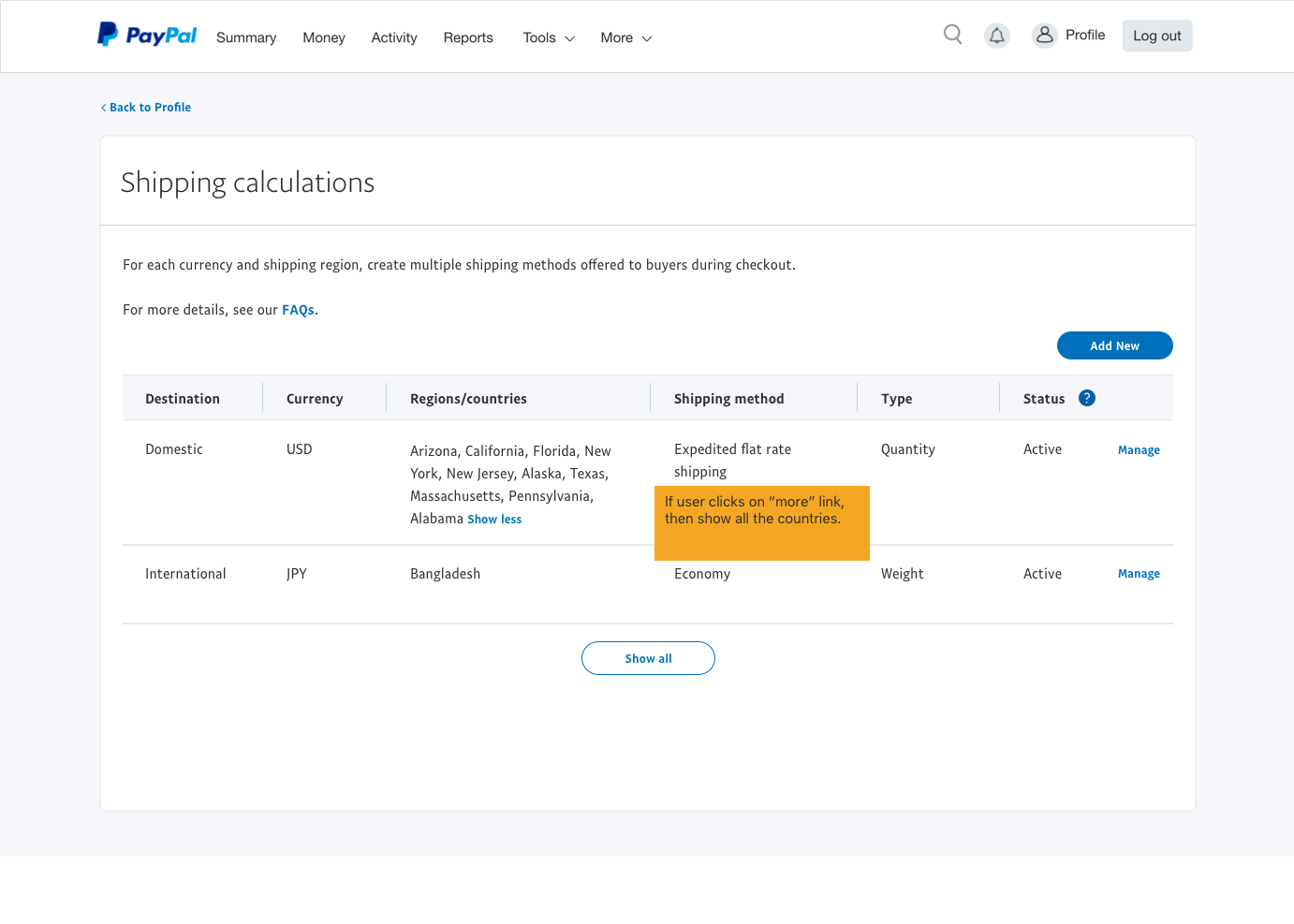Open the notifications bell icon
This screenshot has width=1294, height=924.
click(997, 36)
